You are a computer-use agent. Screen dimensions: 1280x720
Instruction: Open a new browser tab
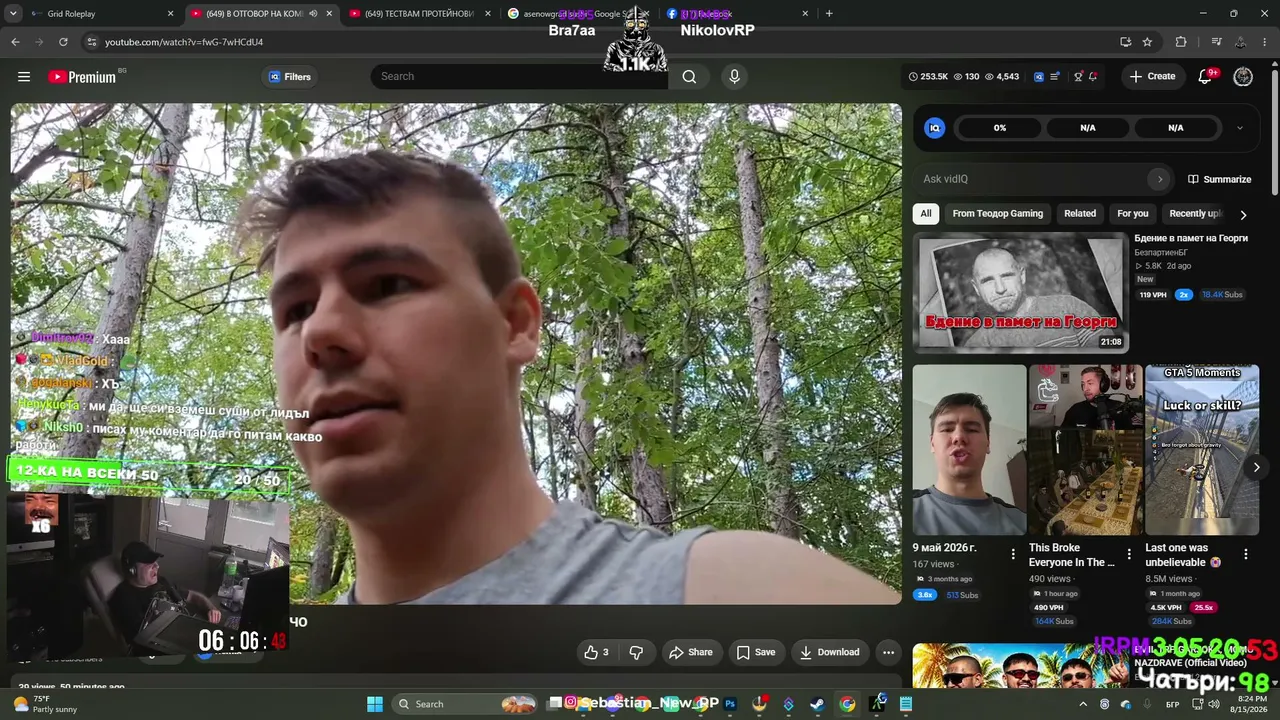click(829, 14)
